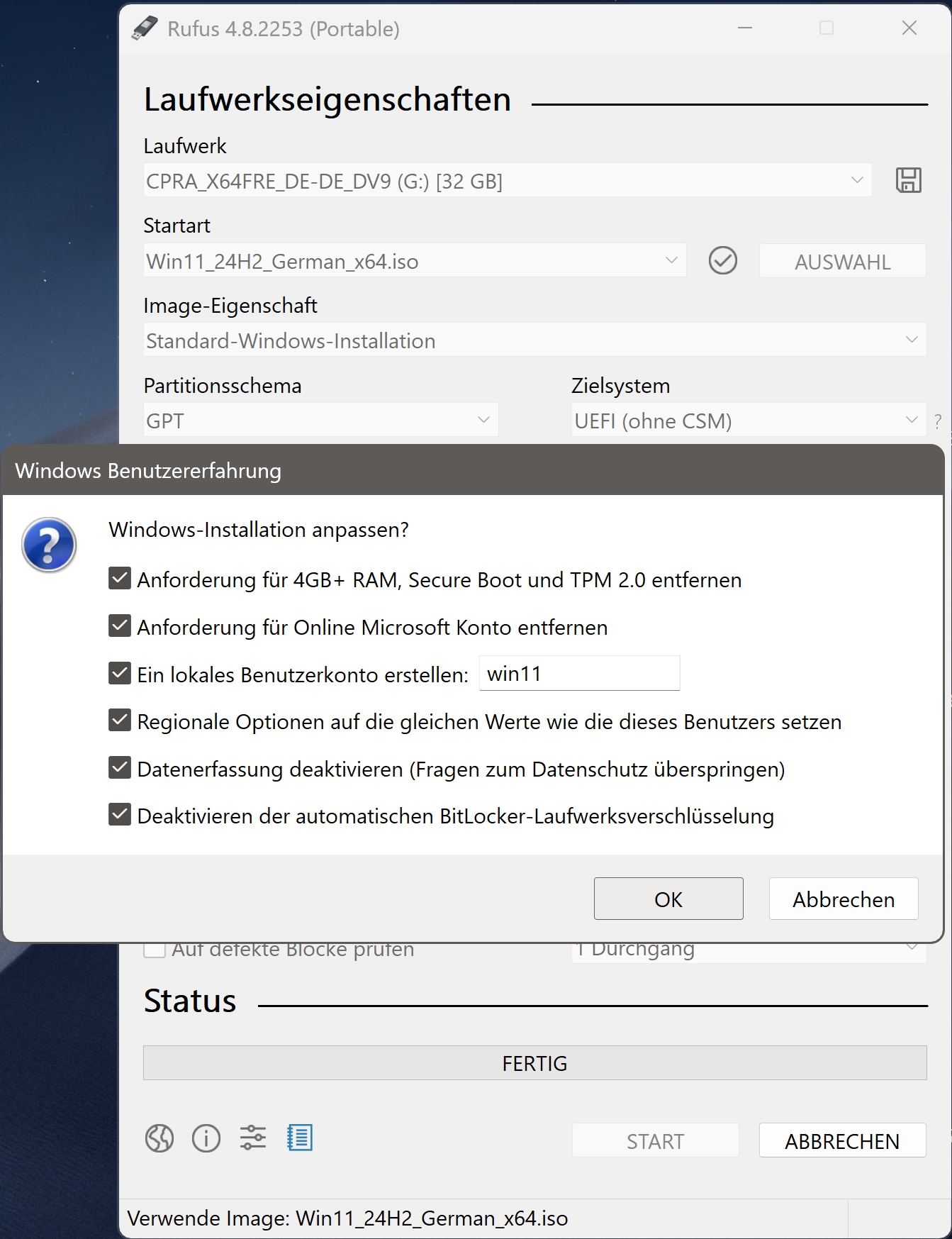Toggle Regionale Optionen checkbox
The image size is (952, 1239).
point(120,721)
